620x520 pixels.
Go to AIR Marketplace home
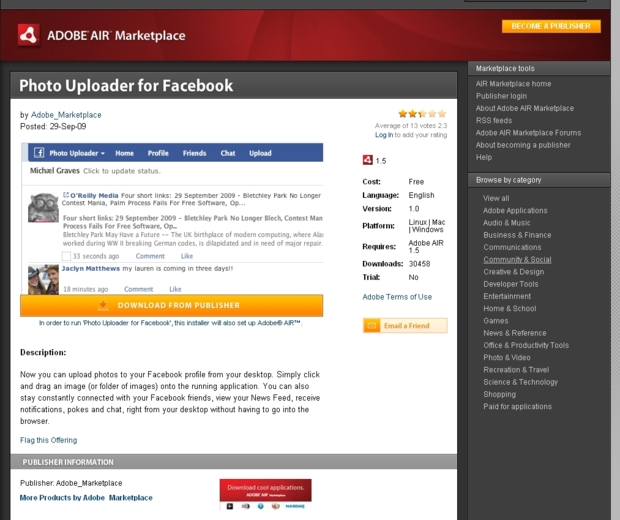click(x=513, y=83)
